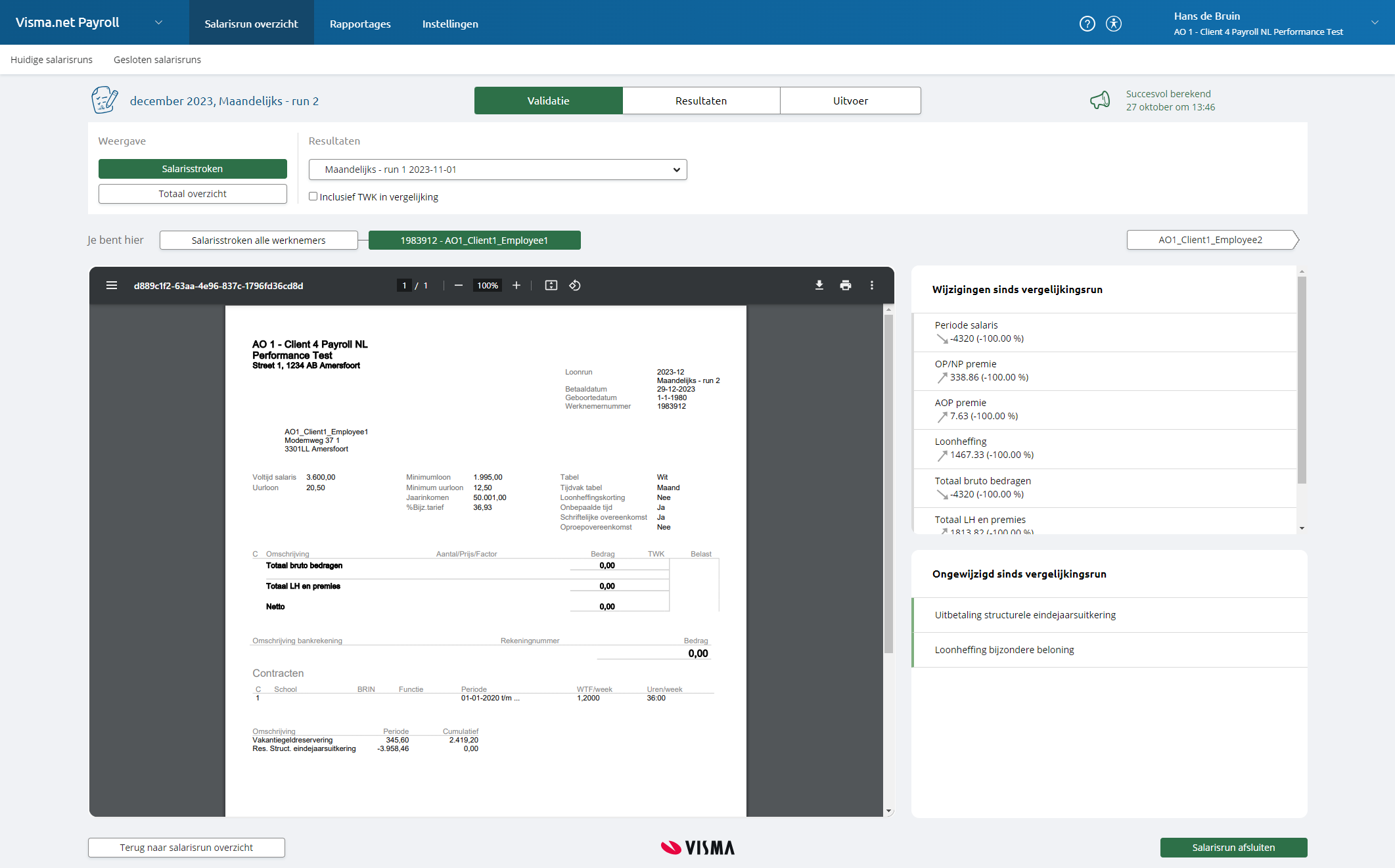Open the PDF viewer sidebar menu
The image size is (1395, 868).
pyautogui.click(x=112, y=285)
